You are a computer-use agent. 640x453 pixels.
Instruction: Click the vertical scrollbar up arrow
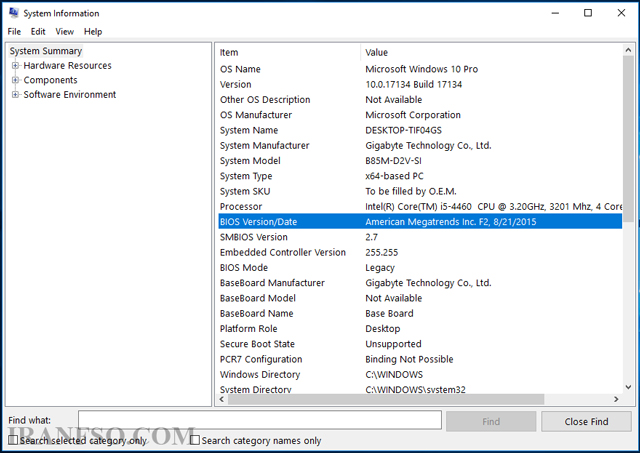pos(628,50)
